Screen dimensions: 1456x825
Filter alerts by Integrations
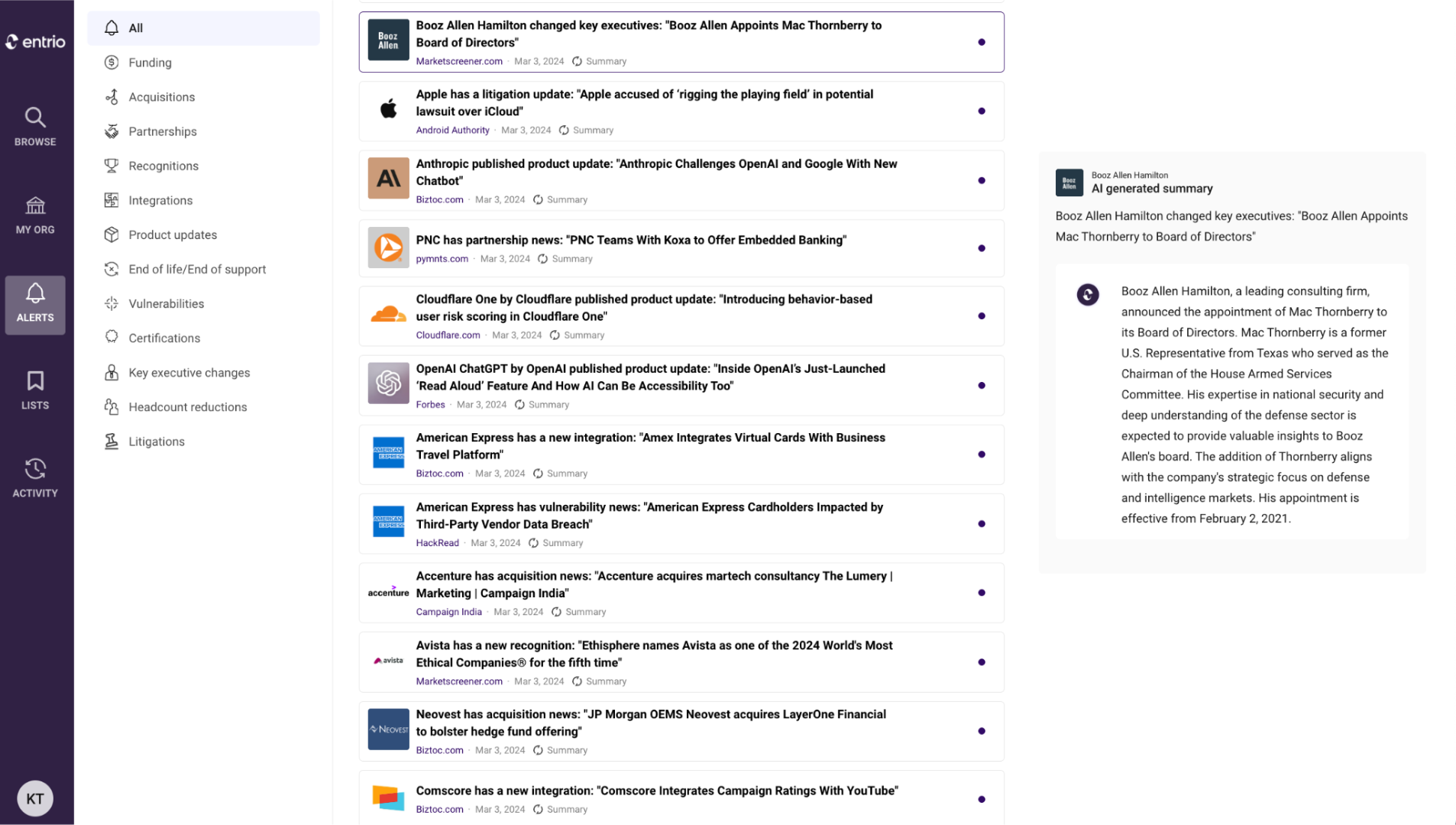pyautogui.click(x=203, y=200)
